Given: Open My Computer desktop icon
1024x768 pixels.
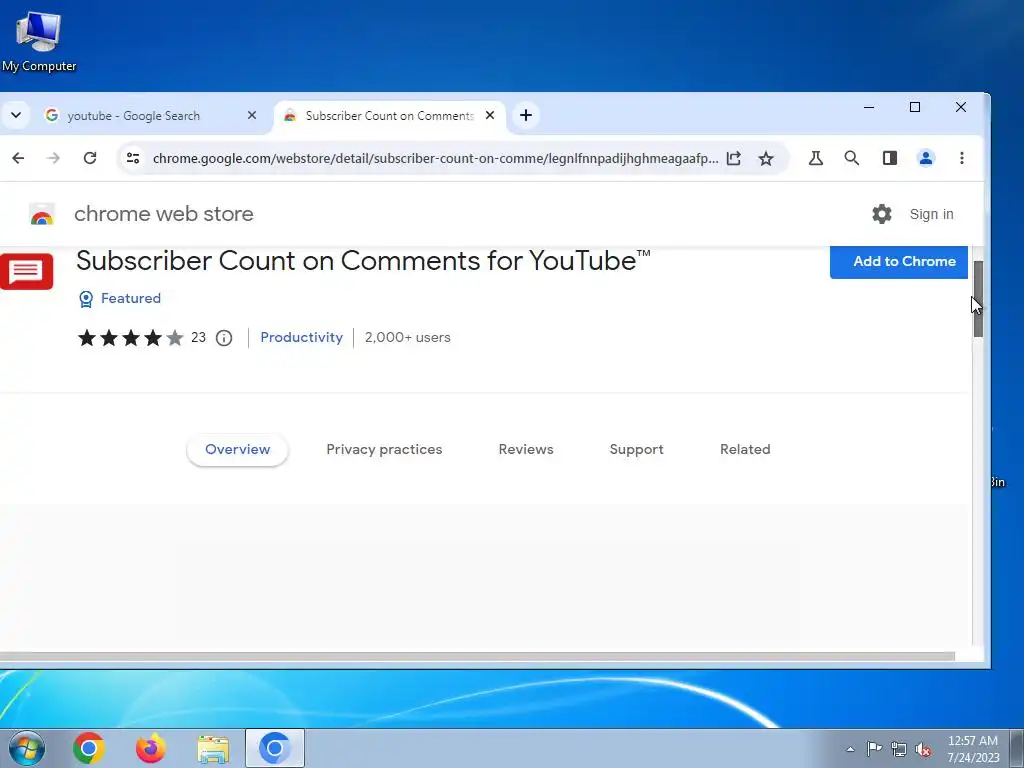Looking at the screenshot, I should pyautogui.click(x=39, y=42).
